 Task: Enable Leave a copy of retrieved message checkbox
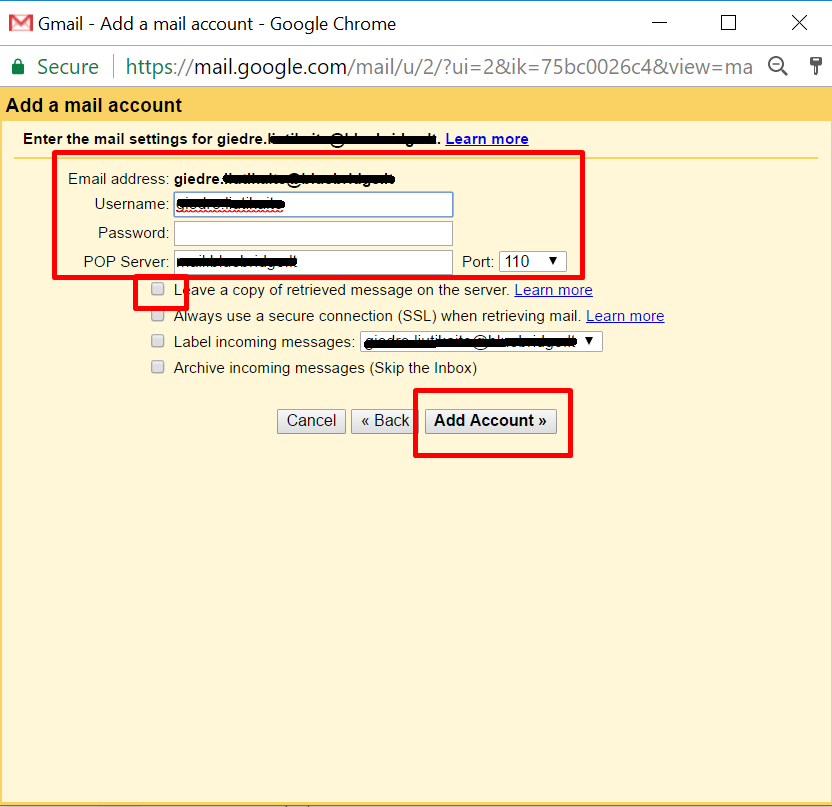click(x=158, y=289)
